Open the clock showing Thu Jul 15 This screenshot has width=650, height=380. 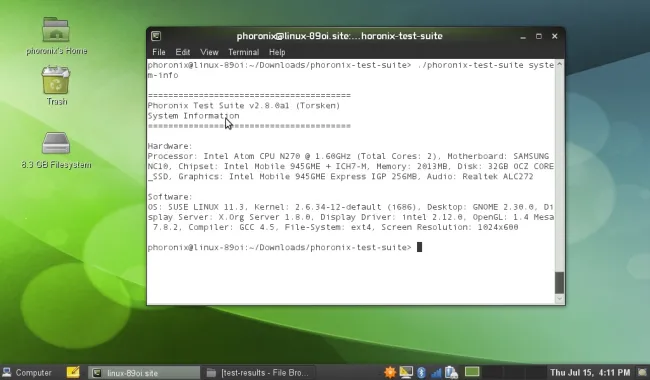click(x=590, y=373)
